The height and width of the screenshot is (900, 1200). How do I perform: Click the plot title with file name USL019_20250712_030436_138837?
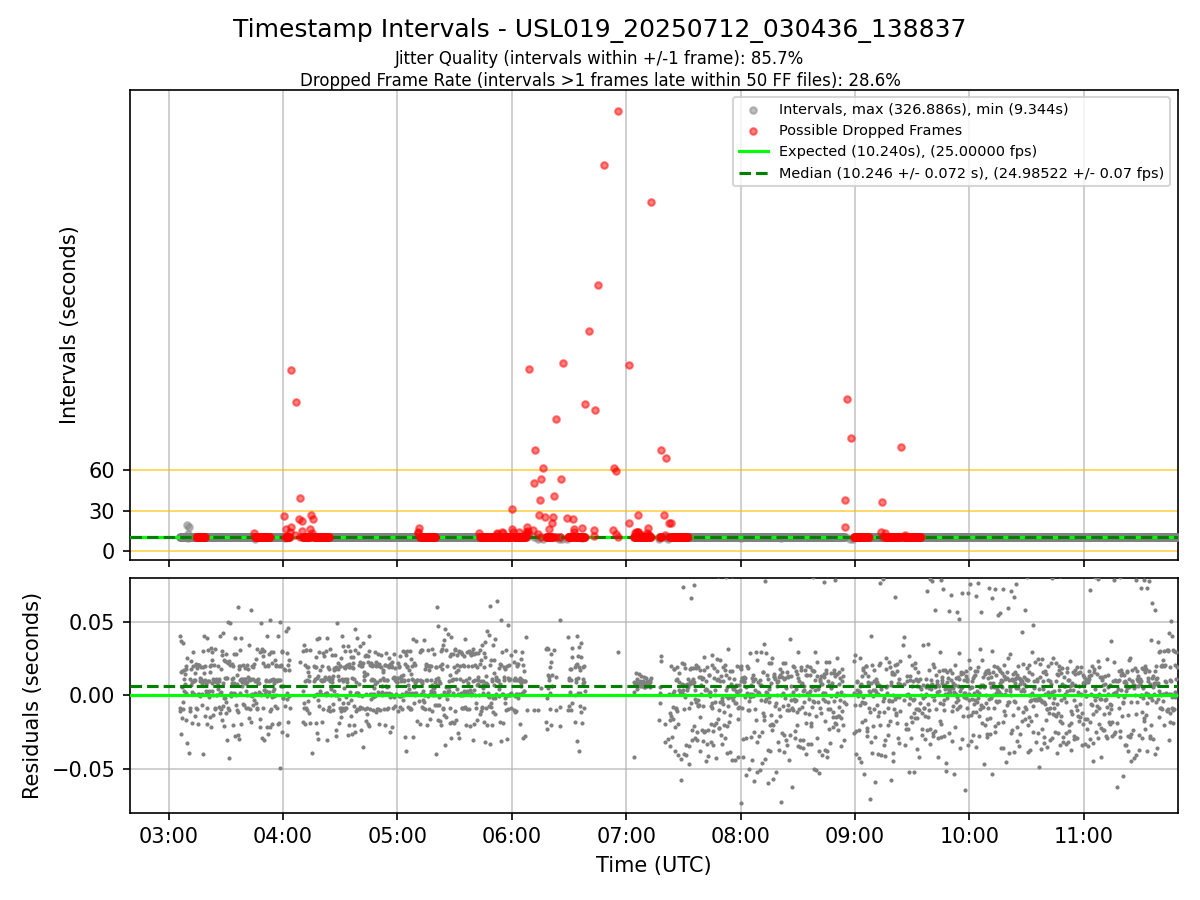[x=599, y=29]
